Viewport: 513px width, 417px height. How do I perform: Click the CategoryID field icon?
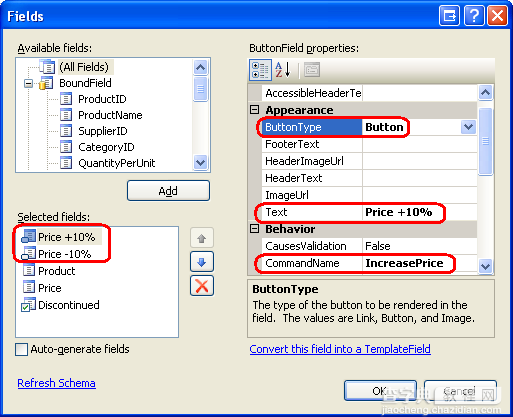tap(66, 147)
